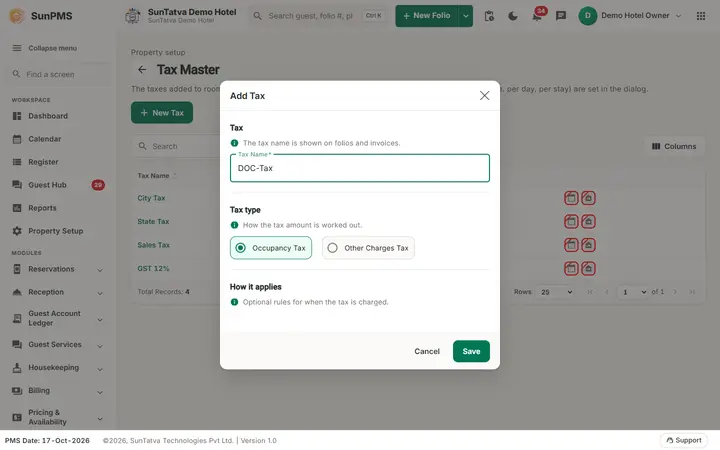Click the Tax Name input field

360,168
